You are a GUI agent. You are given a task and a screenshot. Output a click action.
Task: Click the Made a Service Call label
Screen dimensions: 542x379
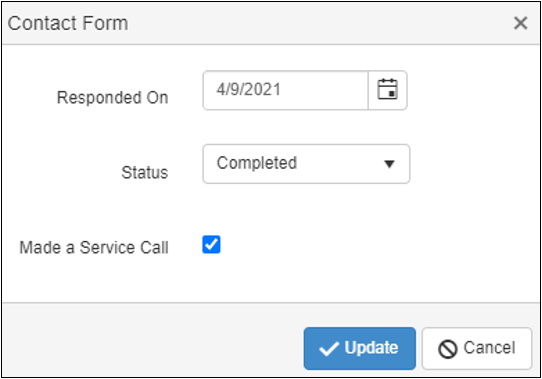(x=94, y=248)
